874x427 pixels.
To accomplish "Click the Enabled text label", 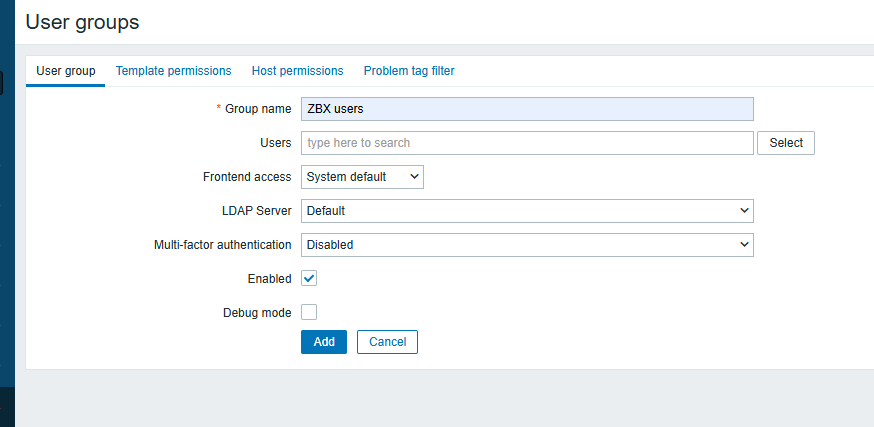I will coord(269,279).
